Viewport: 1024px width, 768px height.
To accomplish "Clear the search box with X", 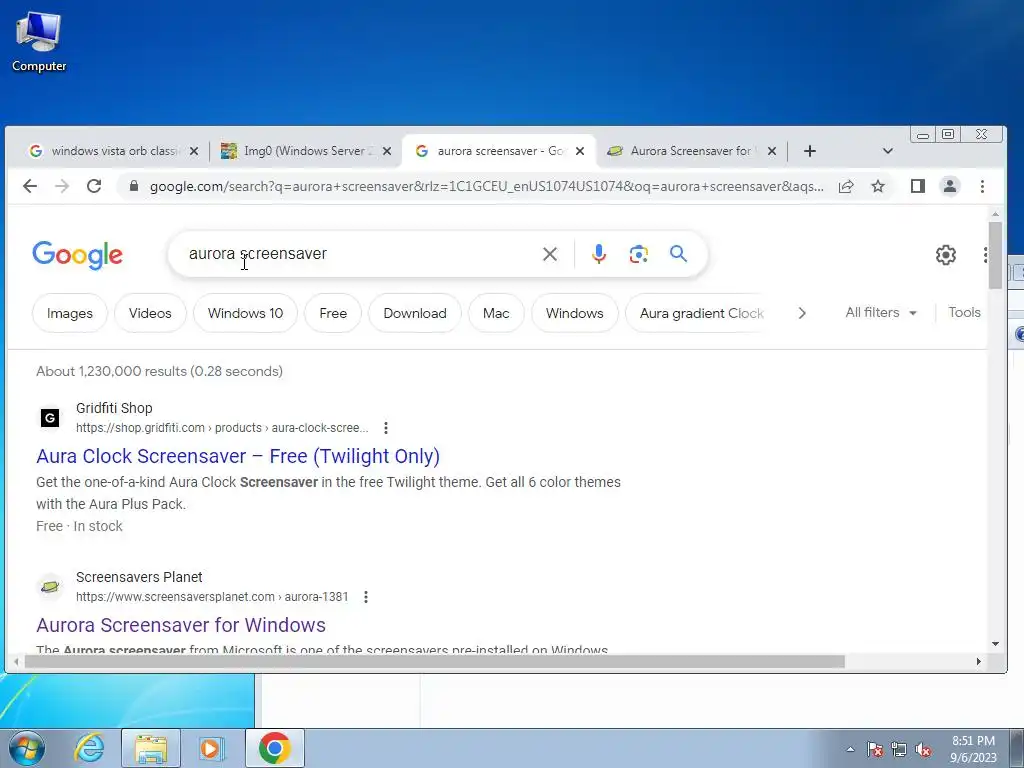I will (550, 254).
